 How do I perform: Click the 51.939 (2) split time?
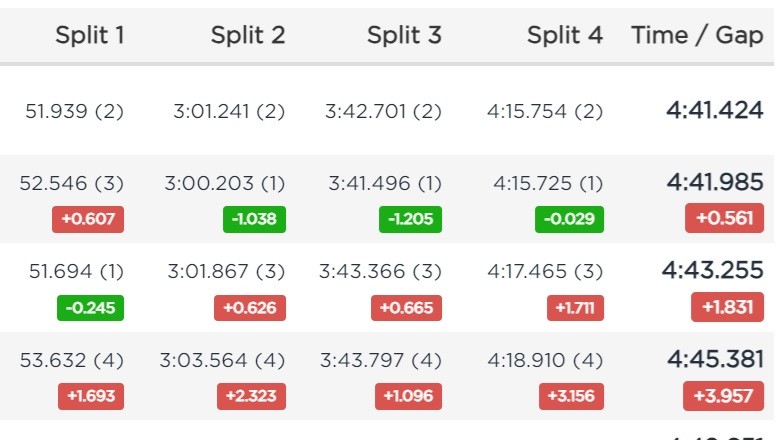74,111
